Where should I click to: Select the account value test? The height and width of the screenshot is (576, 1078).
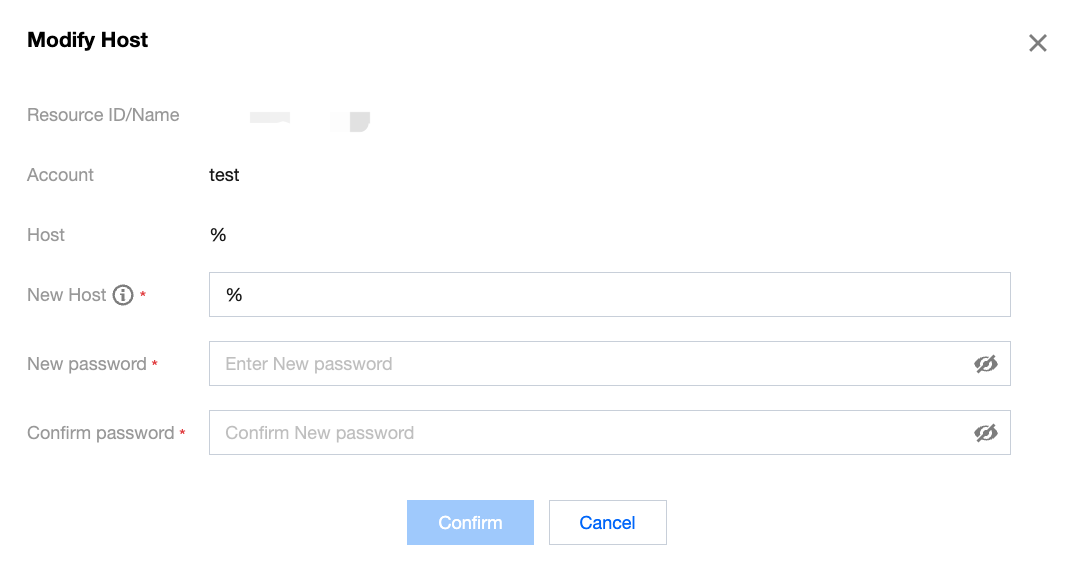pos(224,175)
